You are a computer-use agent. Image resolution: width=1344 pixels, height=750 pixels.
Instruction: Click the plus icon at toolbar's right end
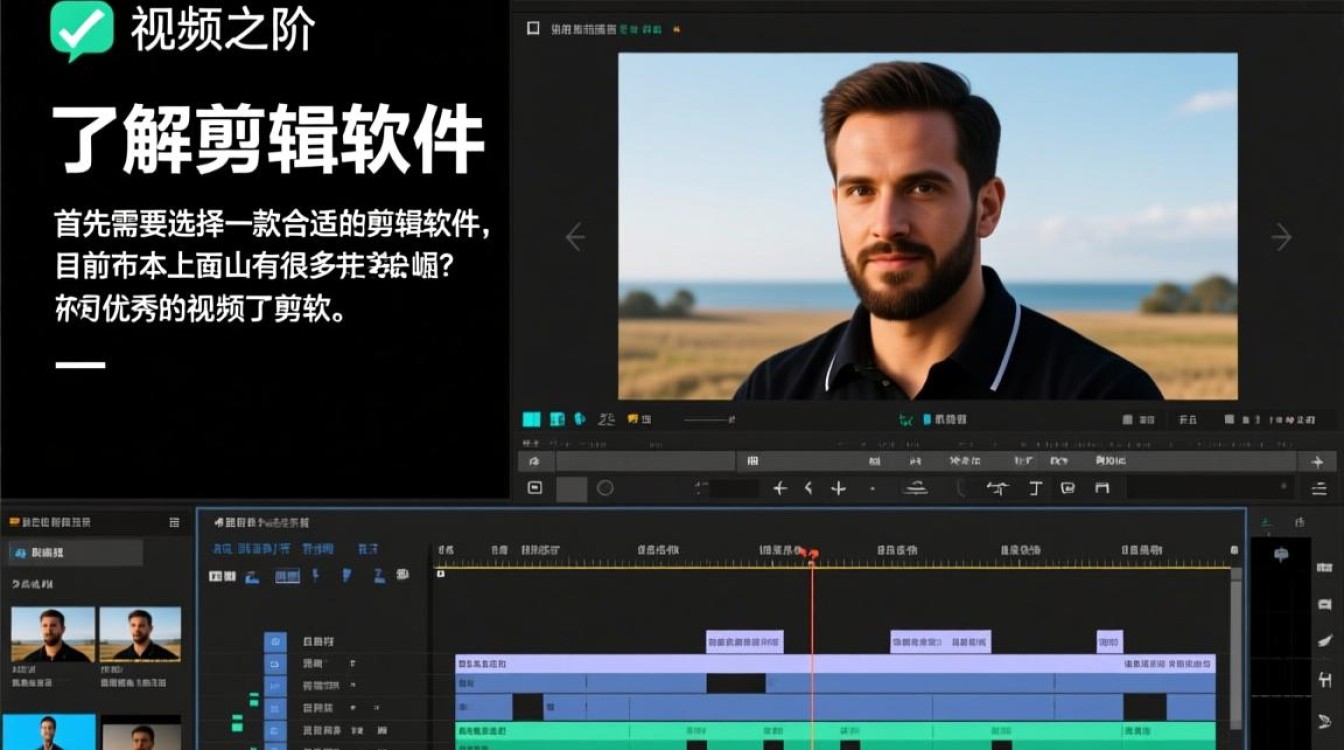coord(1317,462)
